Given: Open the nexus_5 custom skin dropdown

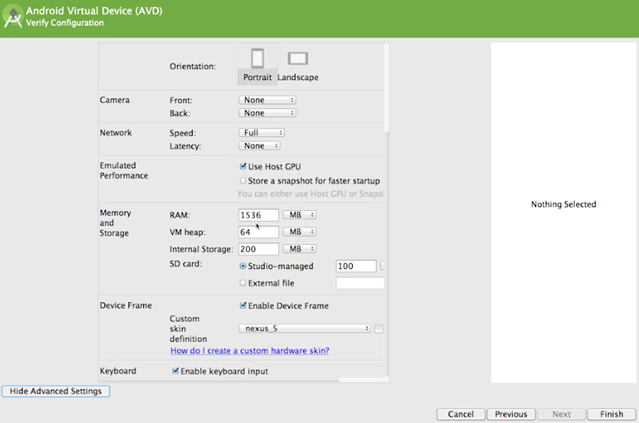Looking at the screenshot, I should click(304, 328).
